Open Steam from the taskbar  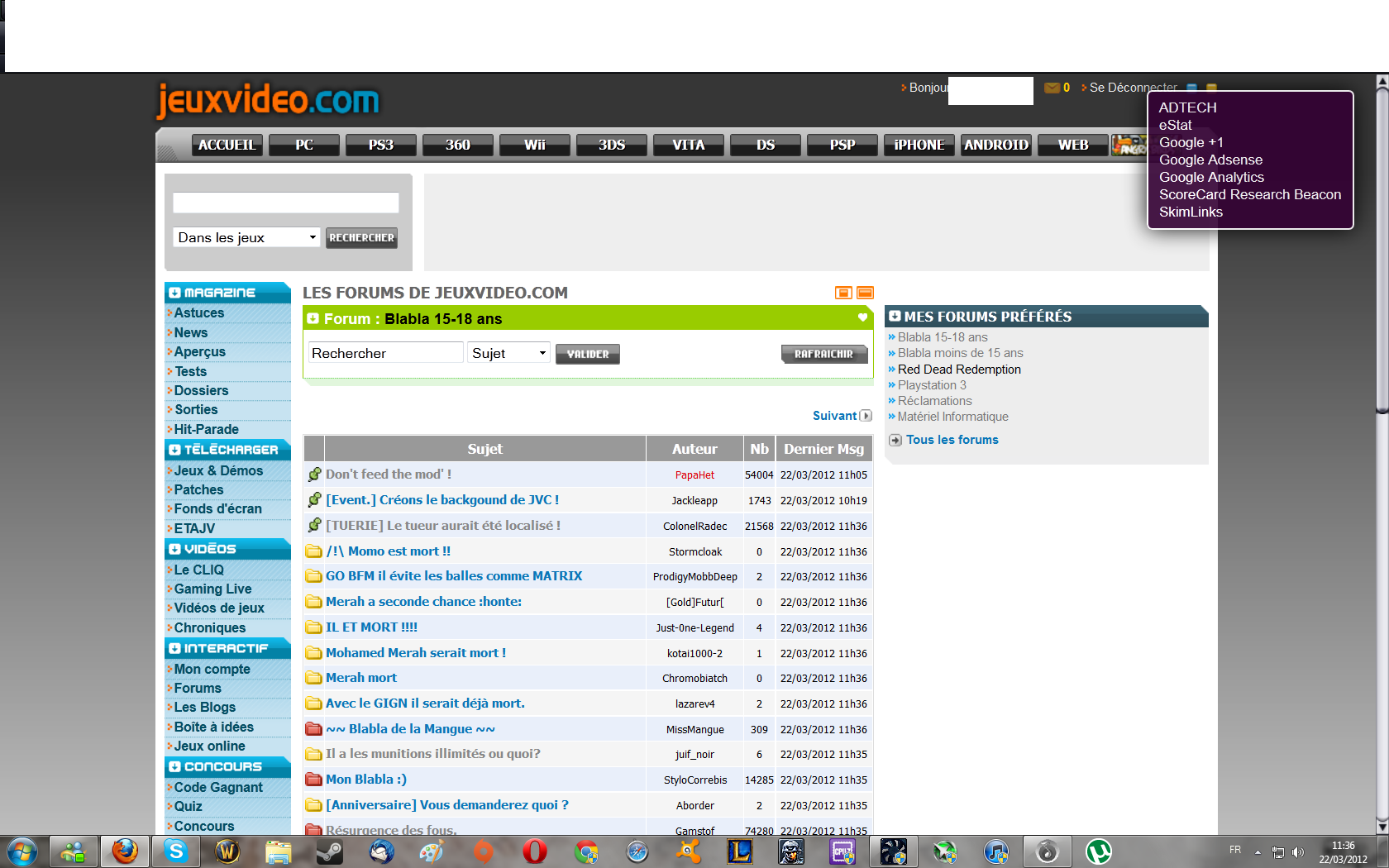click(330, 851)
